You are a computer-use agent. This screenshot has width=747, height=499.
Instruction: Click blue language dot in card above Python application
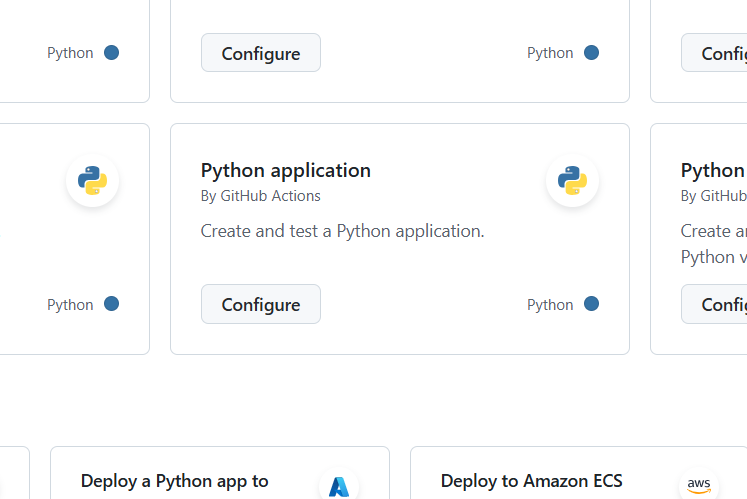(591, 53)
